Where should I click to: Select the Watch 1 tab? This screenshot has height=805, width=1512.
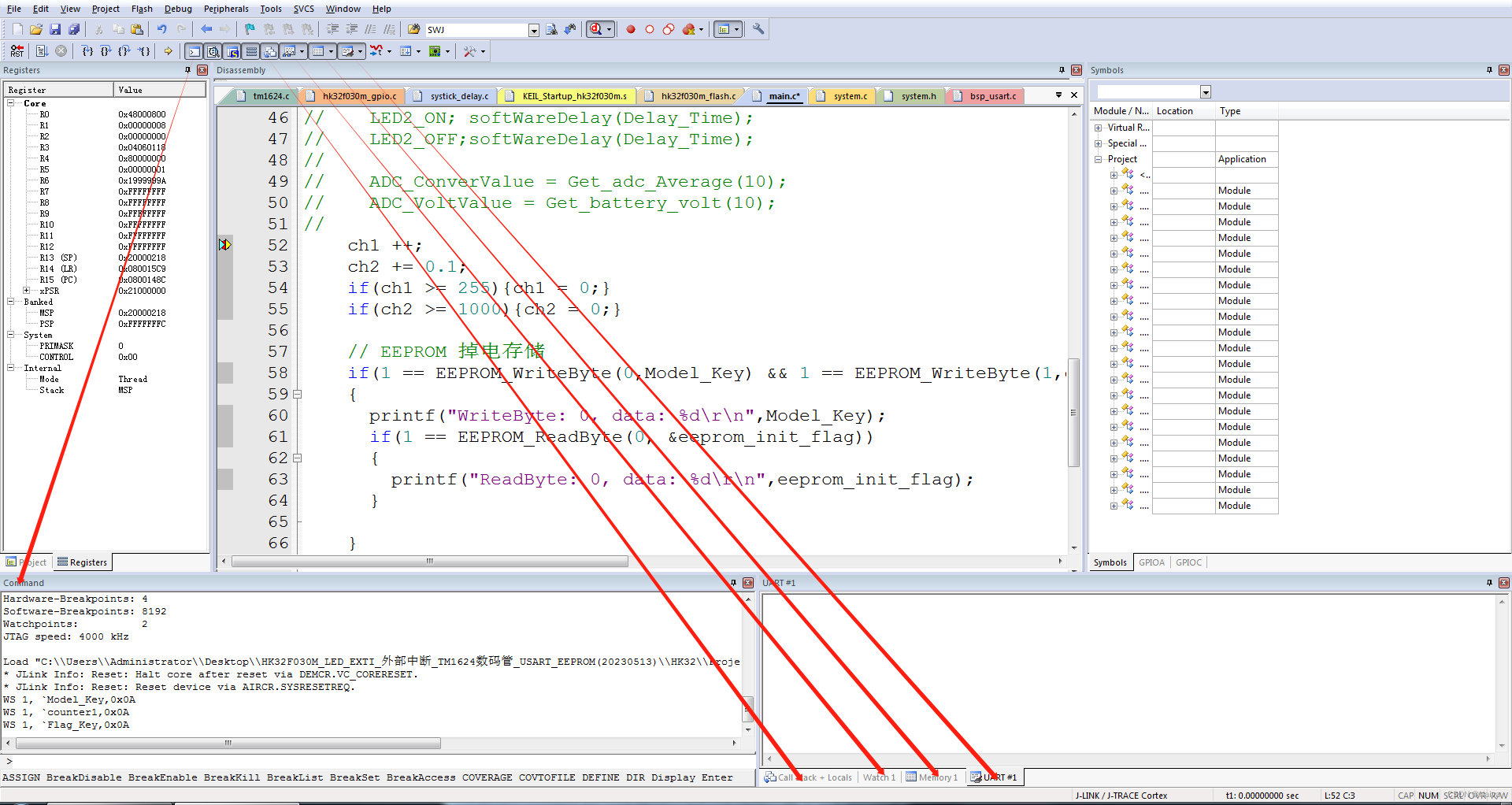(x=879, y=777)
